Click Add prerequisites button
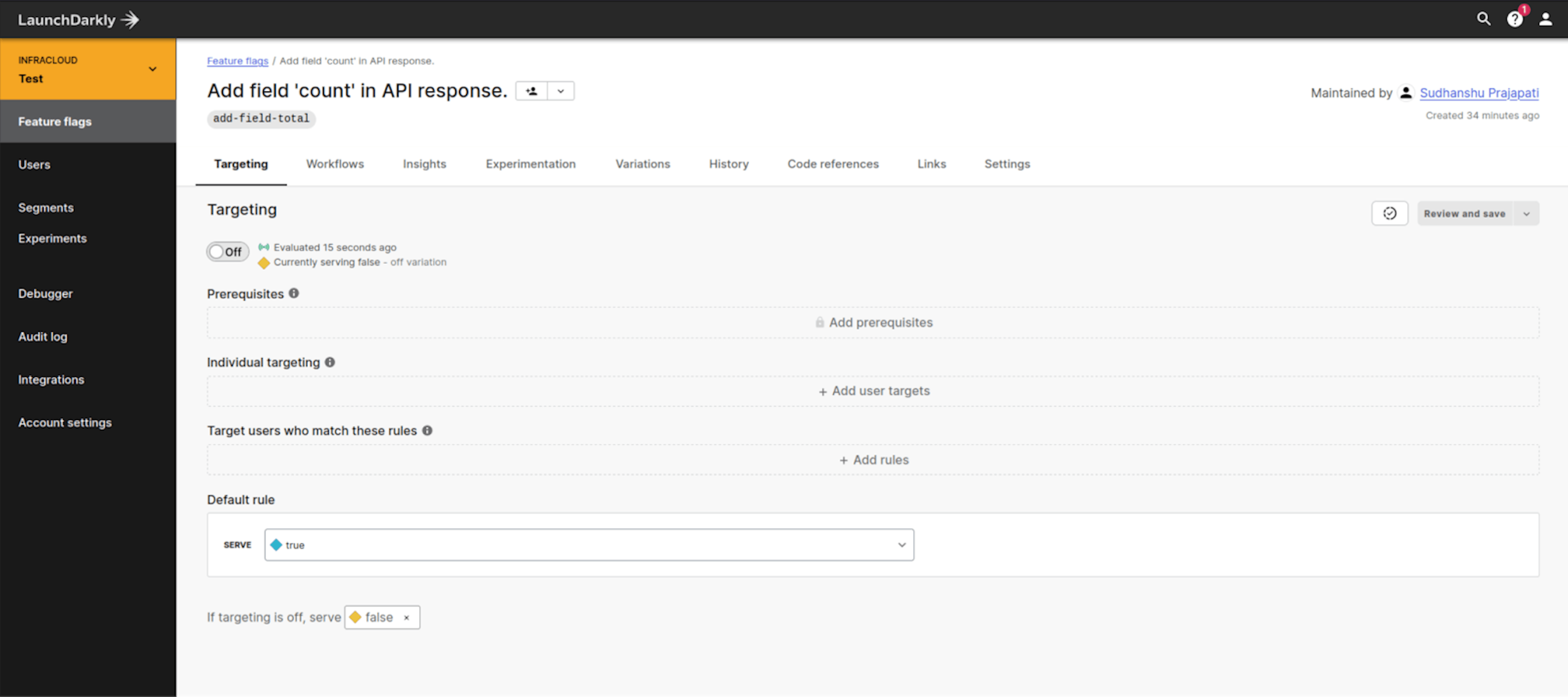 tap(873, 322)
